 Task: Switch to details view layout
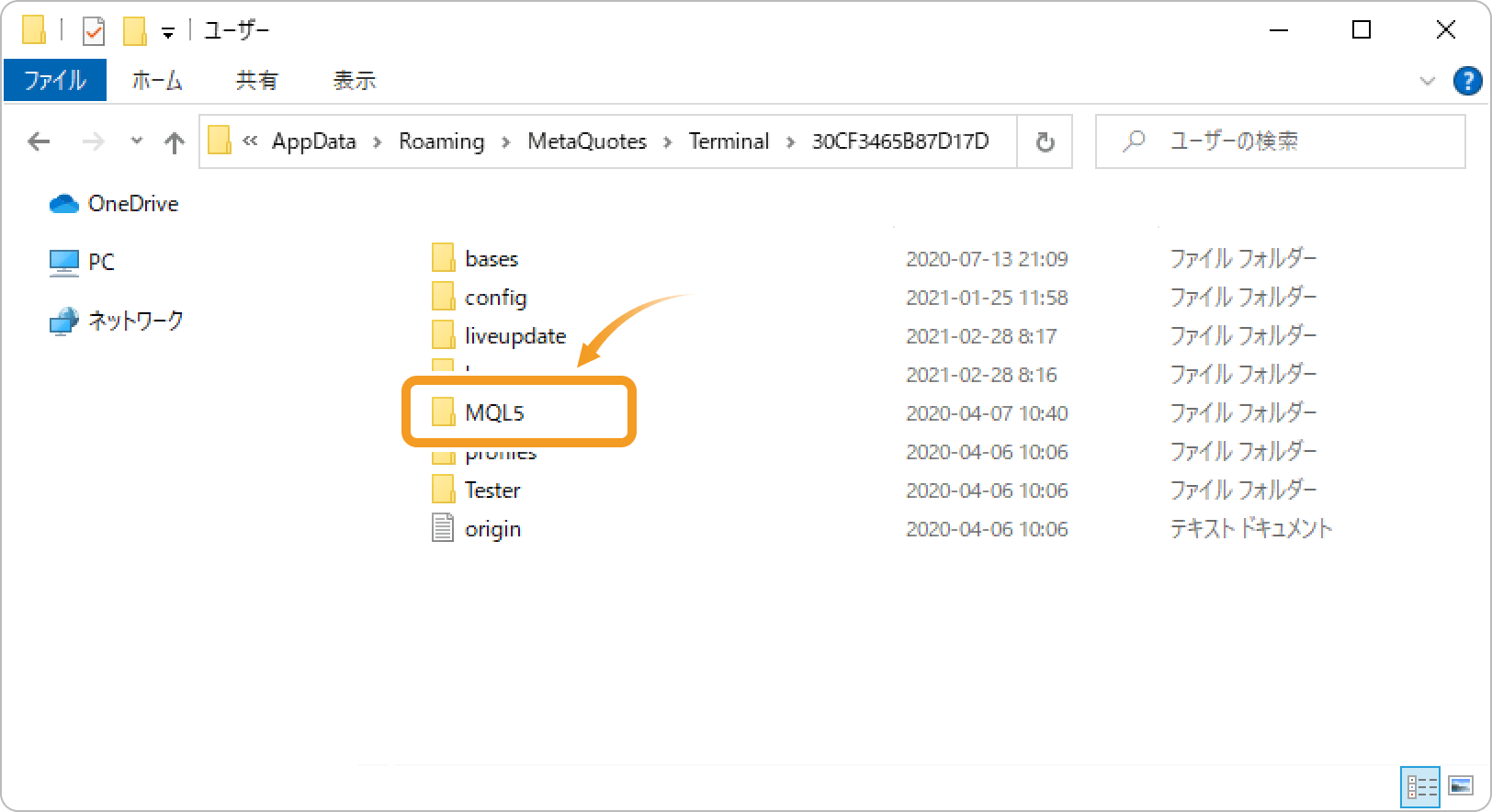pyautogui.click(x=1420, y=787)
